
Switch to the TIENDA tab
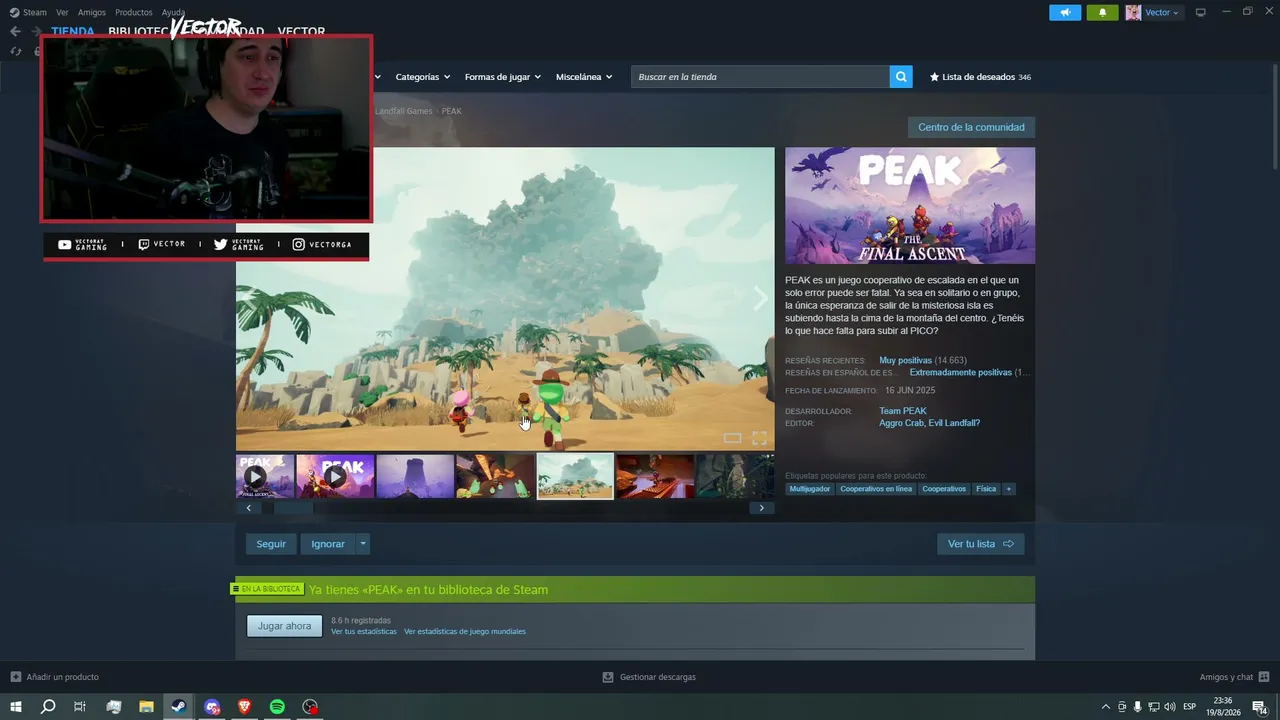click(73, 31)
